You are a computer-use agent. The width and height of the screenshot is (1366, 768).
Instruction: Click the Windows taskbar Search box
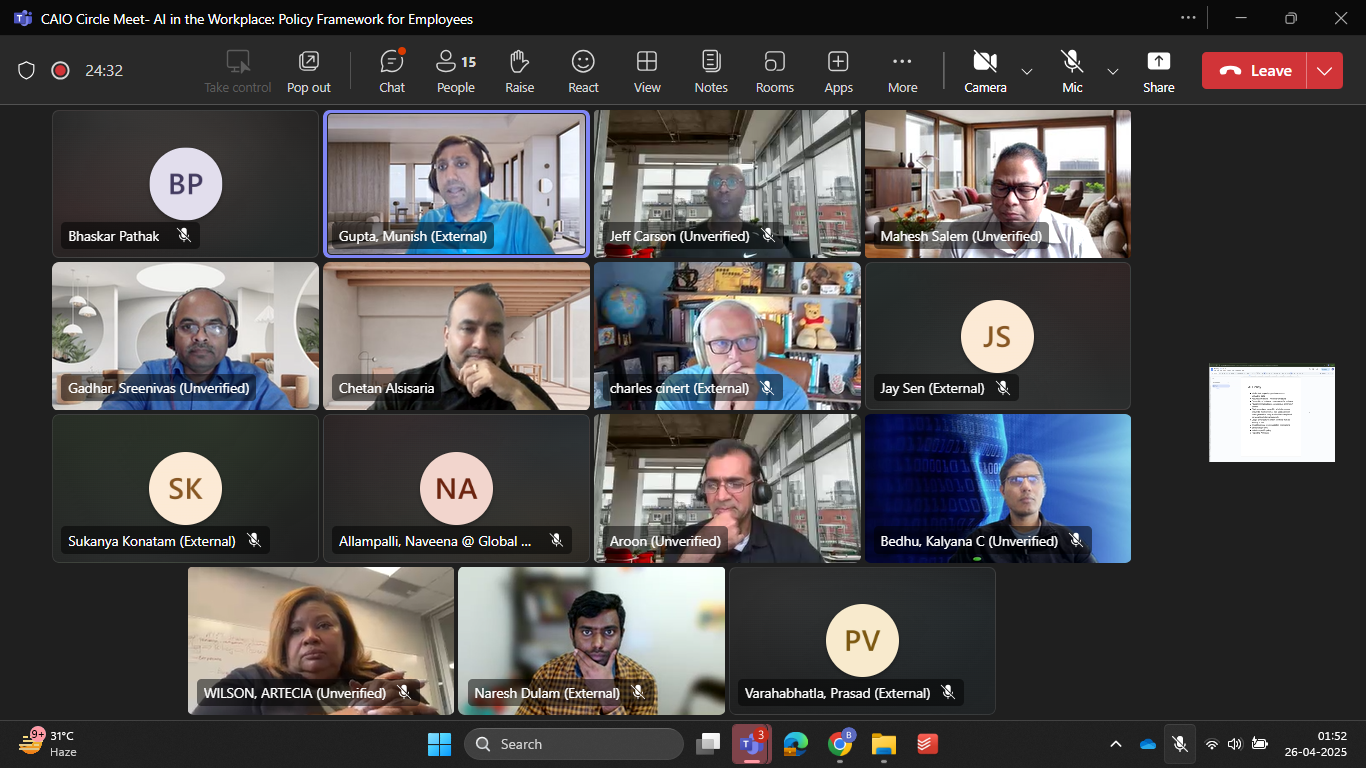(x=574, y=744)
